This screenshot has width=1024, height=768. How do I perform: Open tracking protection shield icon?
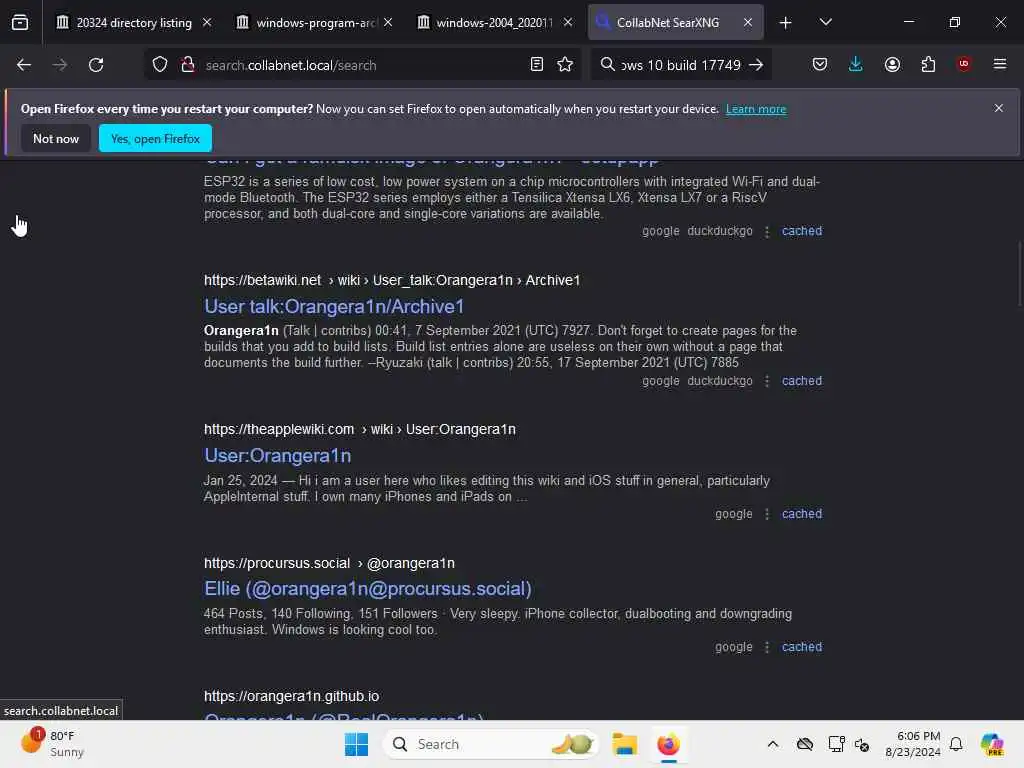(160, 65)
